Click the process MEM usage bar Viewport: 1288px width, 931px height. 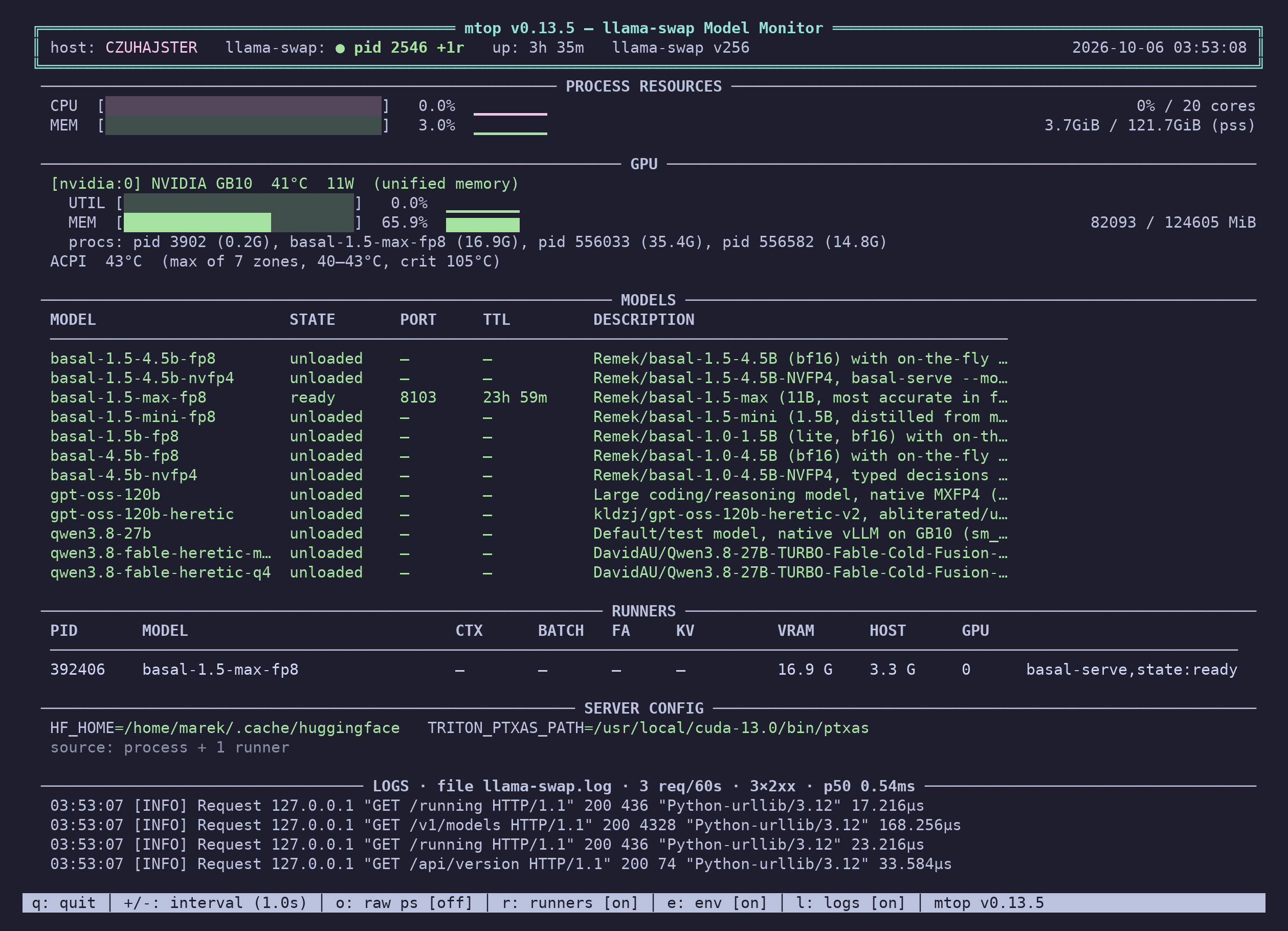[243, 125]
